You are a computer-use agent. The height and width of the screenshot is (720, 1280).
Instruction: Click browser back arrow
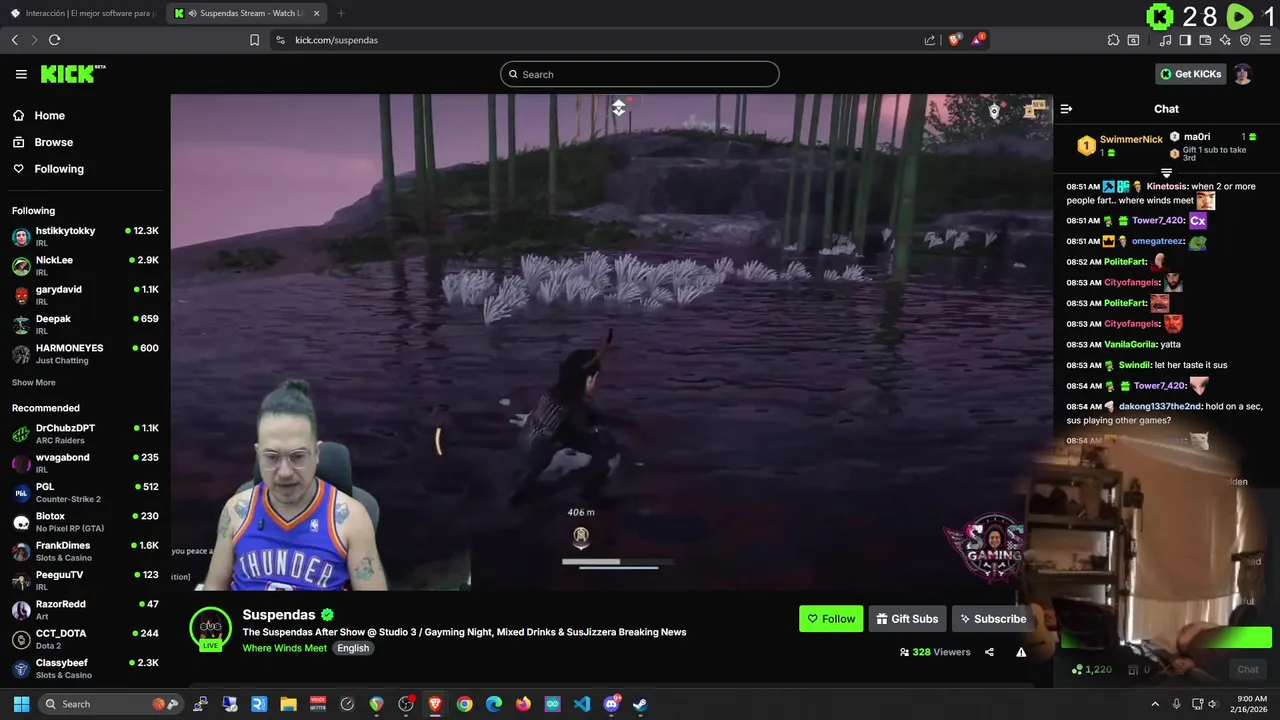(14, 40)
